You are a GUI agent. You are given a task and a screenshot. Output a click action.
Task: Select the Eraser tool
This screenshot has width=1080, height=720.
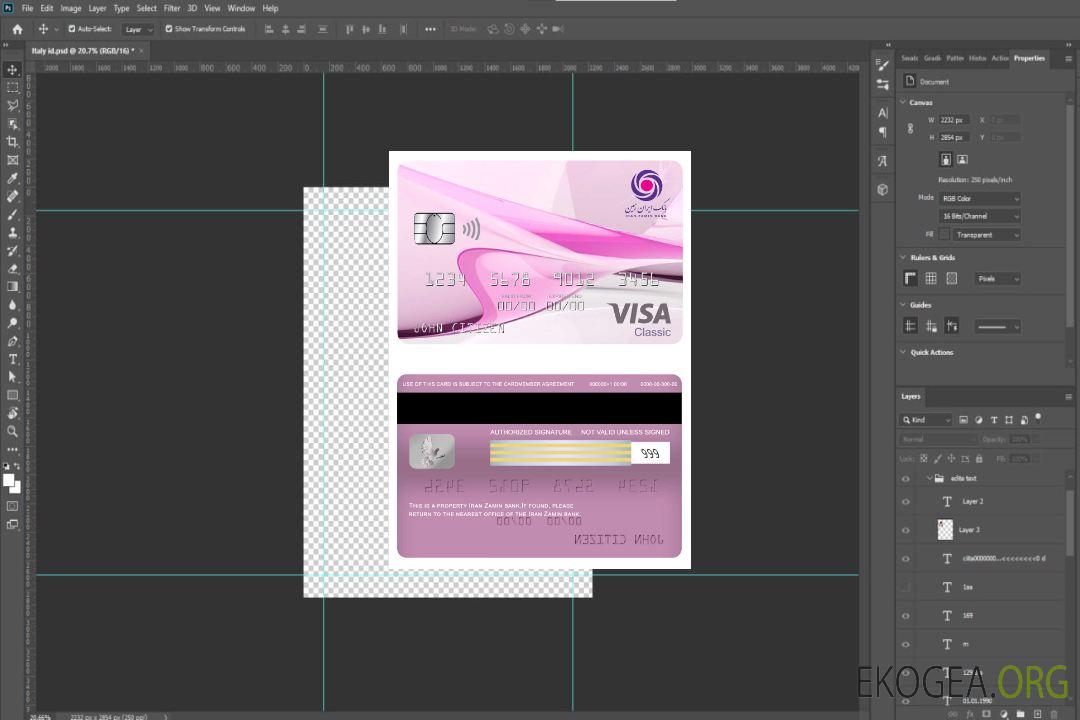coord(12,269)
